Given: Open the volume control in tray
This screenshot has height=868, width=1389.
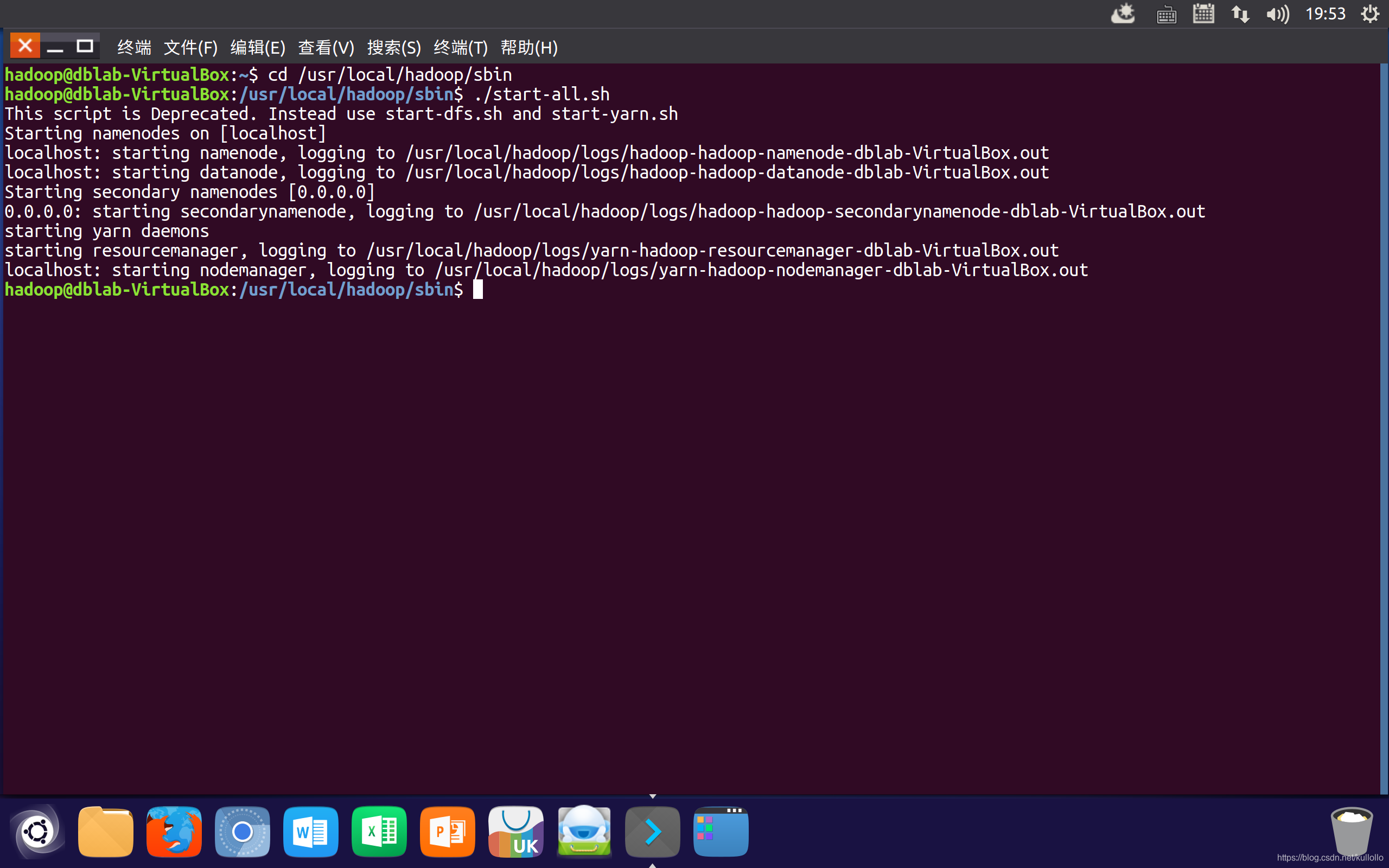Looking at the screenshot, I should (x=1277, y=14).
